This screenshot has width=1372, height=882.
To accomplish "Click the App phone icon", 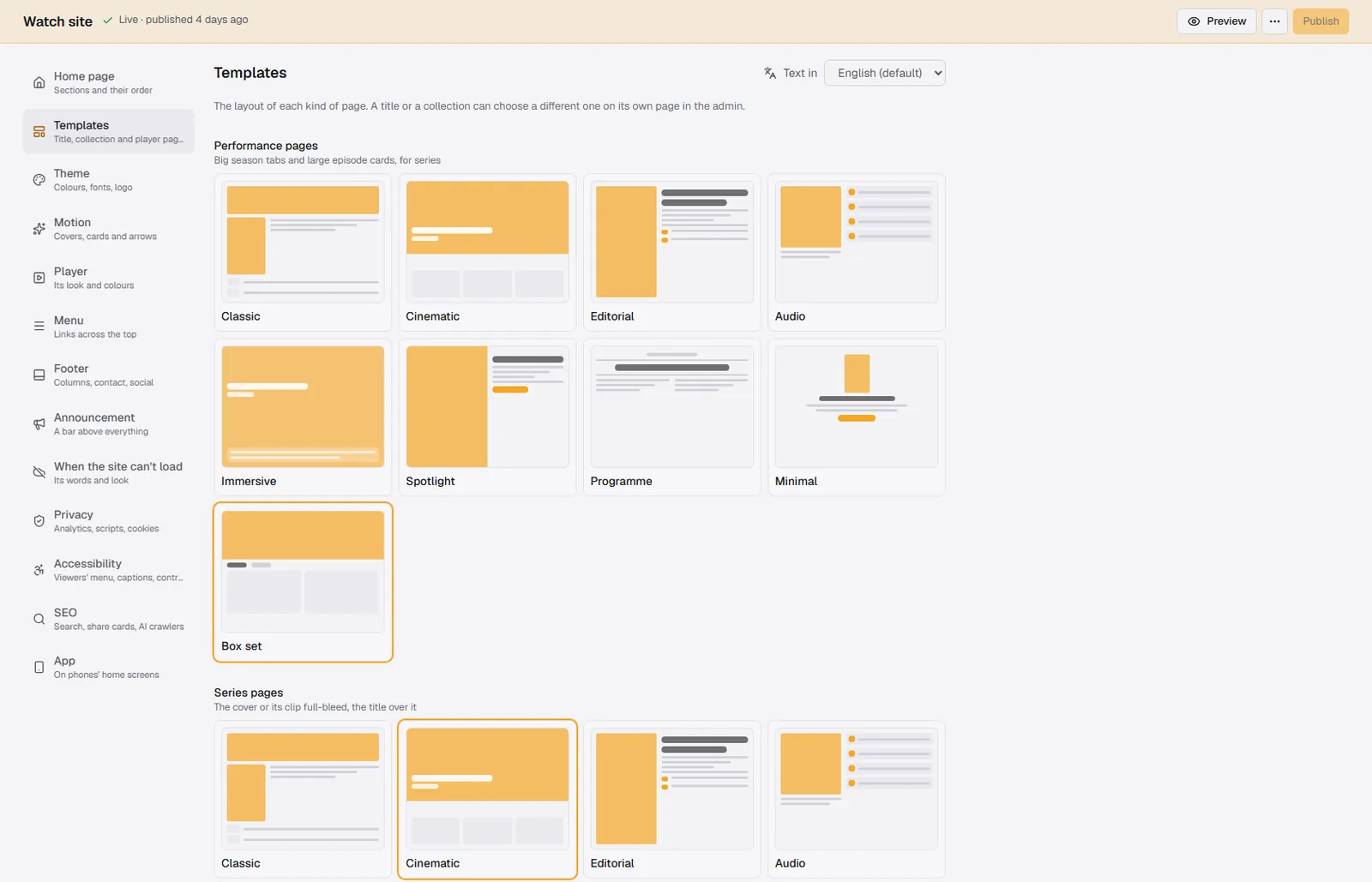I will pos(39,667).
